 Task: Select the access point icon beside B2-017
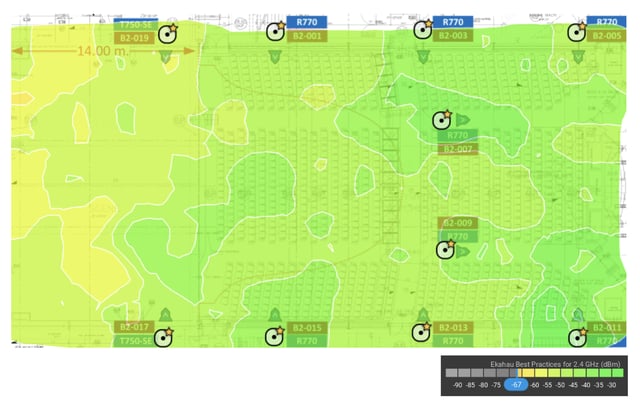[164, 337]
